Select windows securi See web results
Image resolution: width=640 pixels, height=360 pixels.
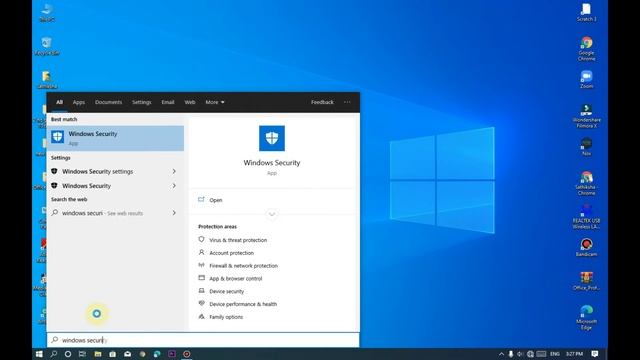click(x=115, y=213)
